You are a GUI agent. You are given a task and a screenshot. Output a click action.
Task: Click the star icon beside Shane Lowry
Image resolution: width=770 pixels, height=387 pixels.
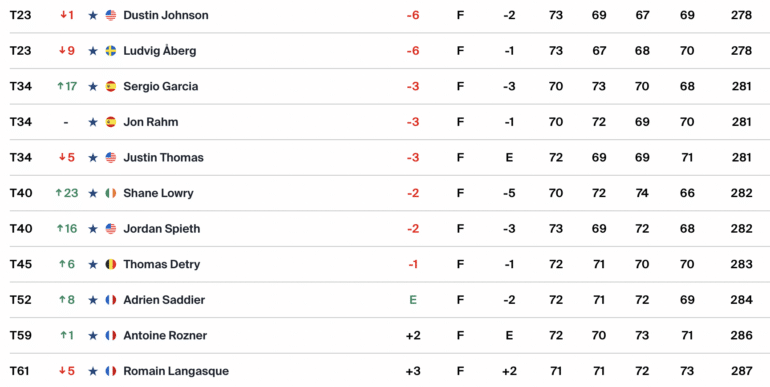click(x=93, y=193)
